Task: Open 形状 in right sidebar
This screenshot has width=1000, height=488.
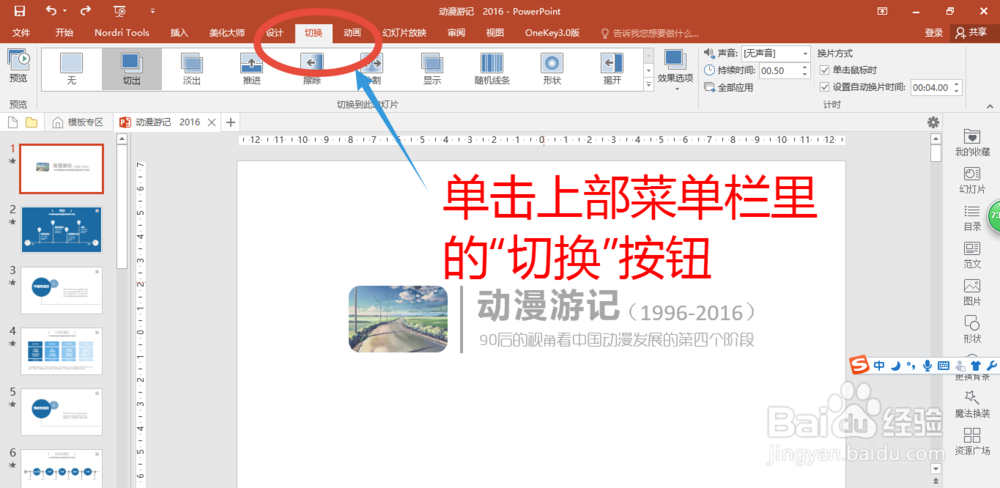Action: 972,329
